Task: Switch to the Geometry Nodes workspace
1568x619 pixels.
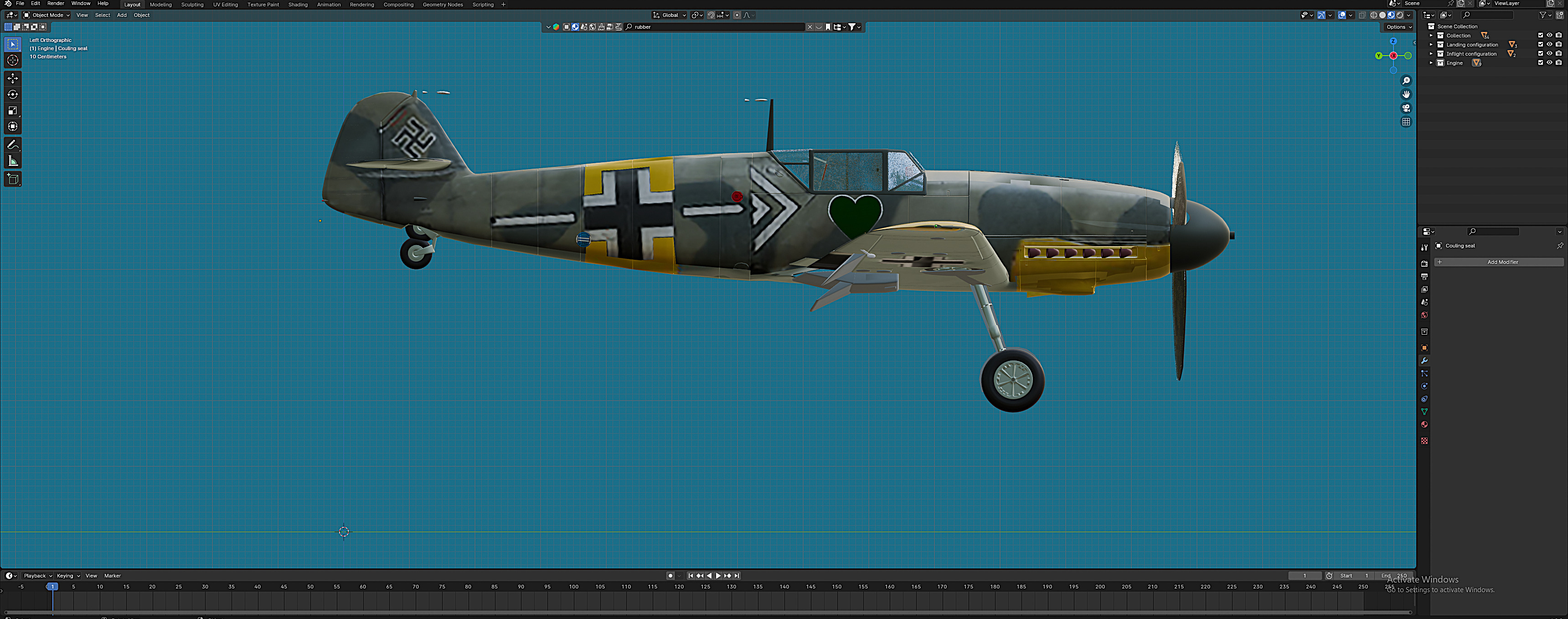Action: coord(443,4)
